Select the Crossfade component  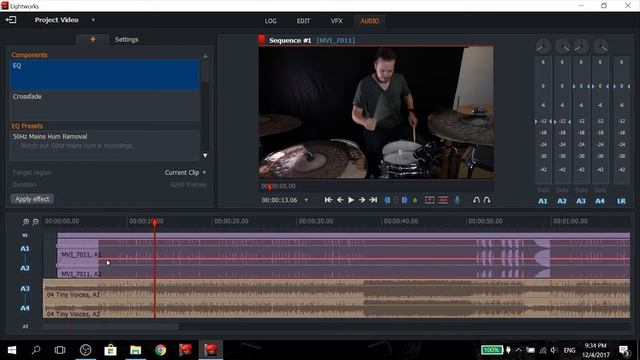(x=104, y=105)
